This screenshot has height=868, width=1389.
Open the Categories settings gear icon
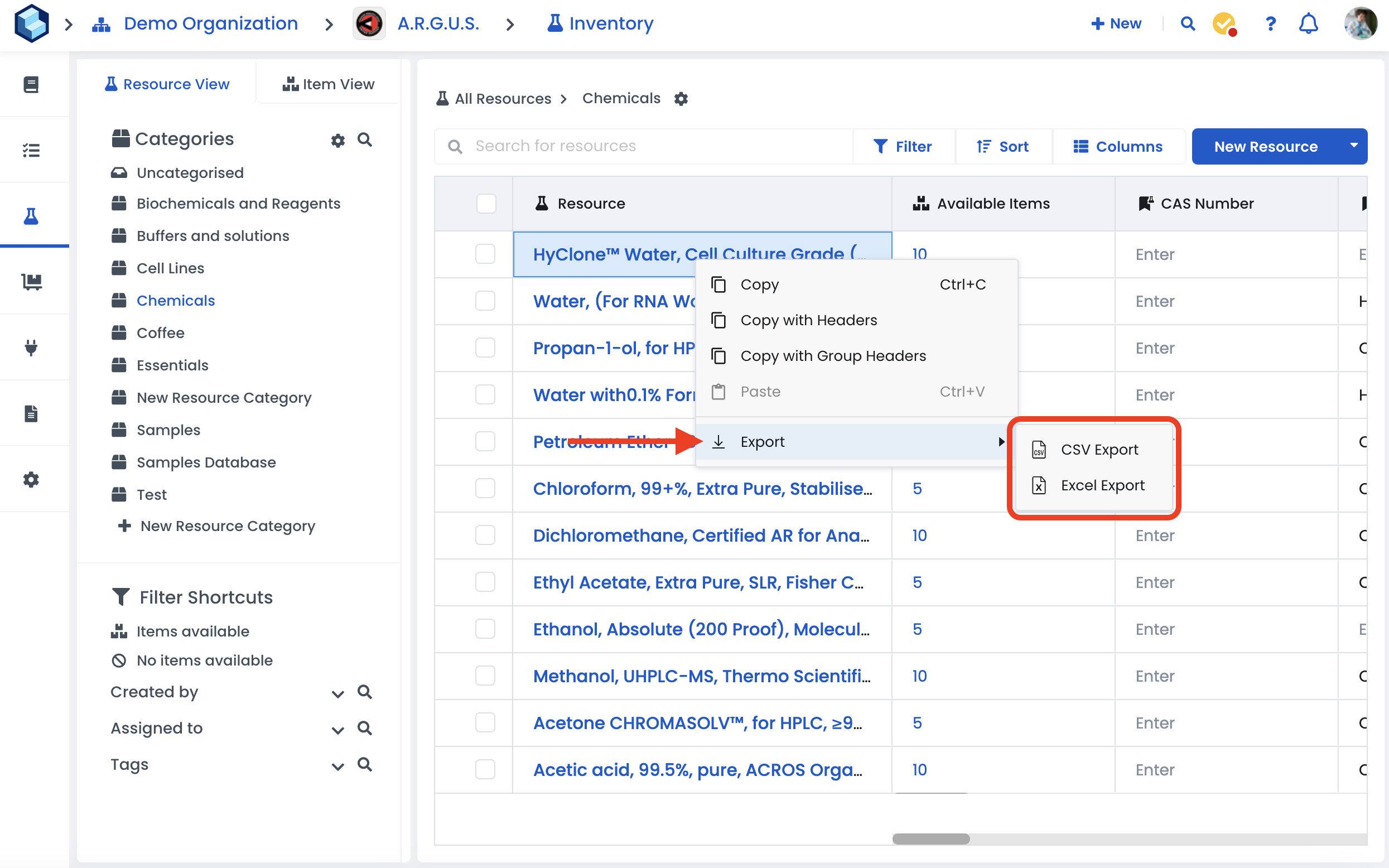pos(337,140)
